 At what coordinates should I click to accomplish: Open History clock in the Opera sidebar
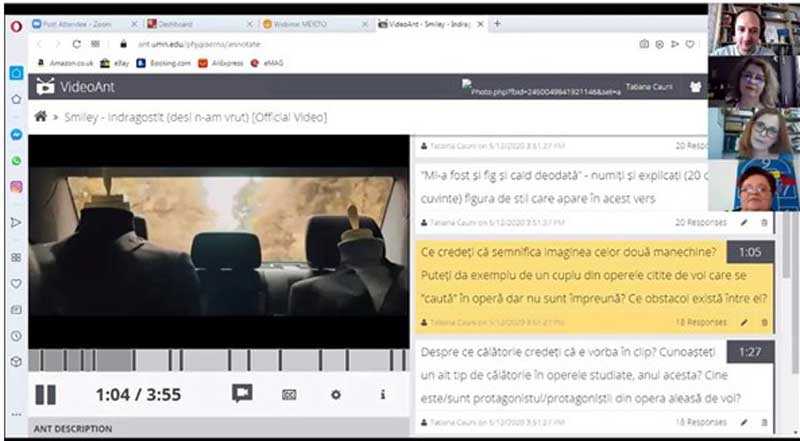pos(16,336)
